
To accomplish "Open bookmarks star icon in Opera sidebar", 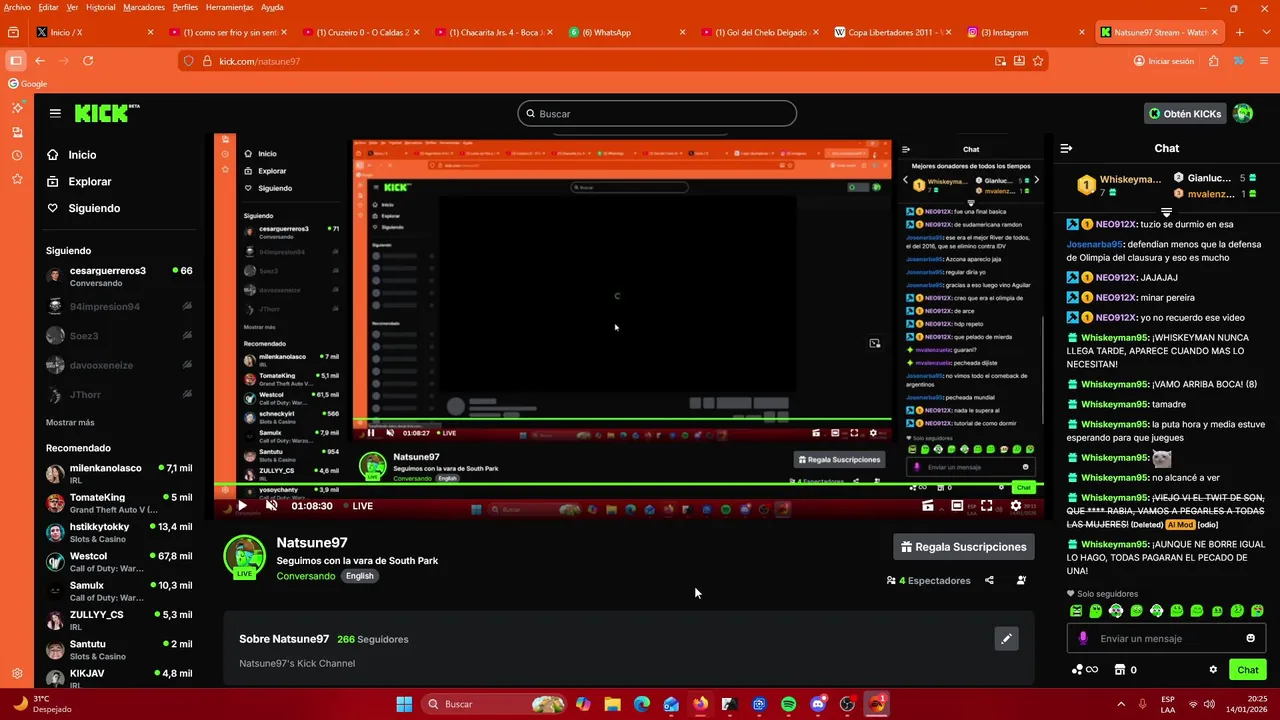I will point(17,179).
